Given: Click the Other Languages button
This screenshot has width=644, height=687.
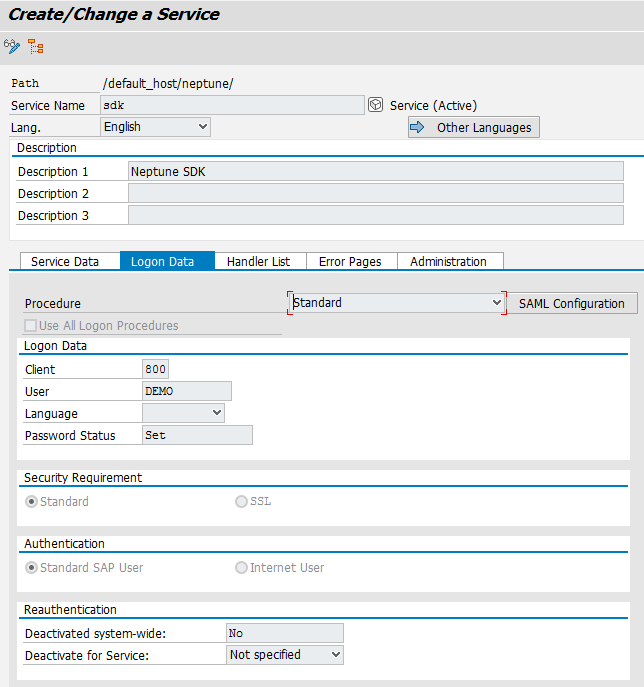Looking at the screenshot, I should [x=473, y=127].
